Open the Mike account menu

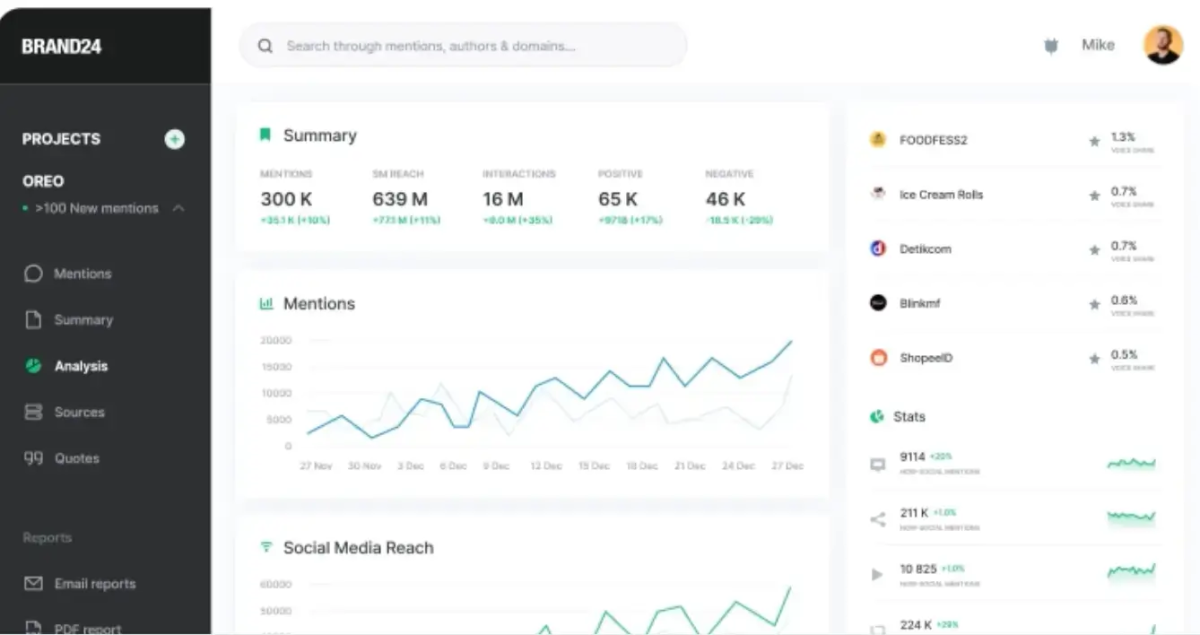click(1098, 45)
